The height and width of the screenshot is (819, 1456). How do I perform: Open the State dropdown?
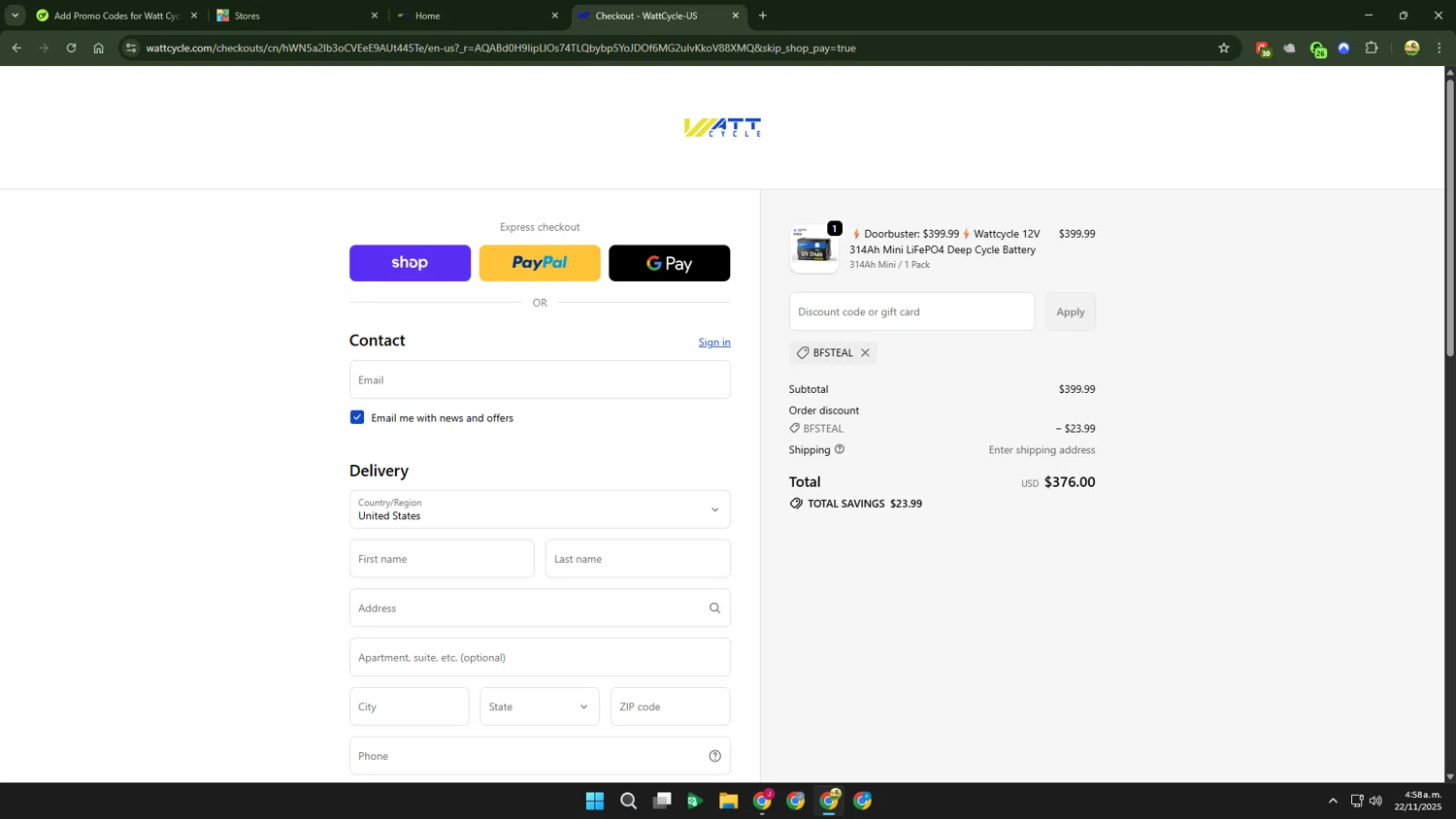tap(540, 706)
